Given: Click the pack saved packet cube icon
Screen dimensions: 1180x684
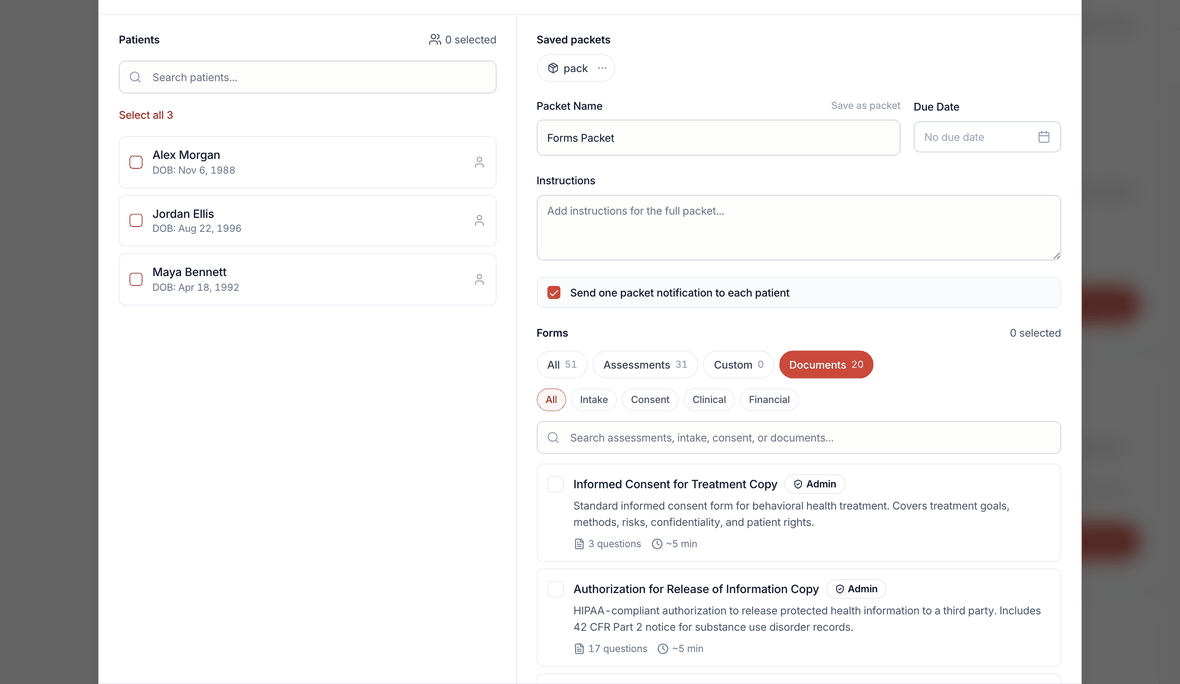Looking at the screenshot, I should pyautogui.click(x=553, y=68).
